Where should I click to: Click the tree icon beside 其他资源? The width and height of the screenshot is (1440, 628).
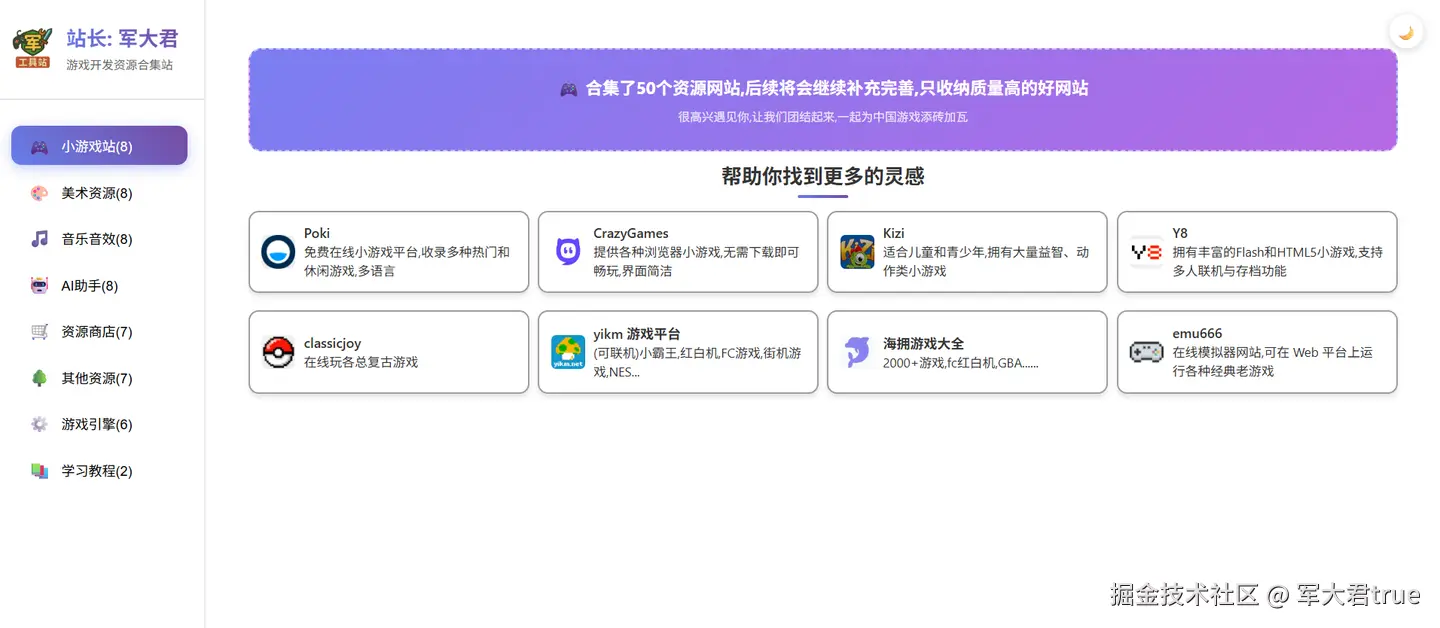39,378
